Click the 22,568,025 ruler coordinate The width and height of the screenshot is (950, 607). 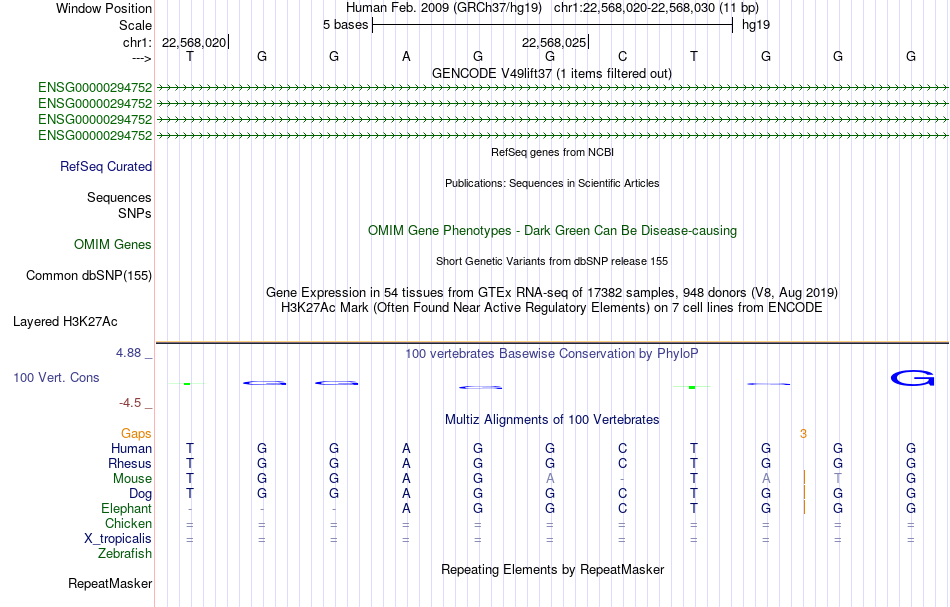[554, 42]
